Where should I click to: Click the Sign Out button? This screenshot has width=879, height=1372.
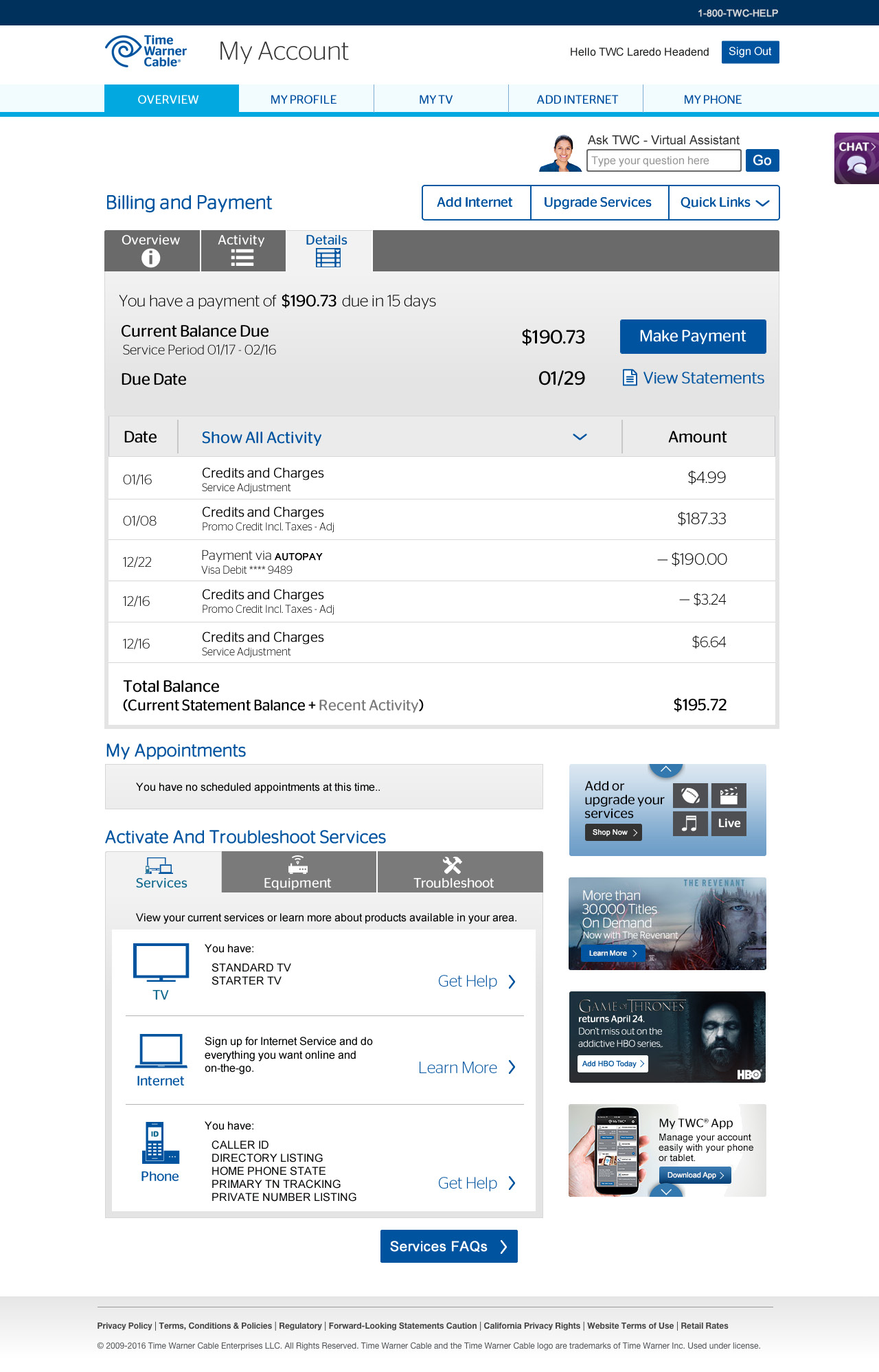[750, 52]
